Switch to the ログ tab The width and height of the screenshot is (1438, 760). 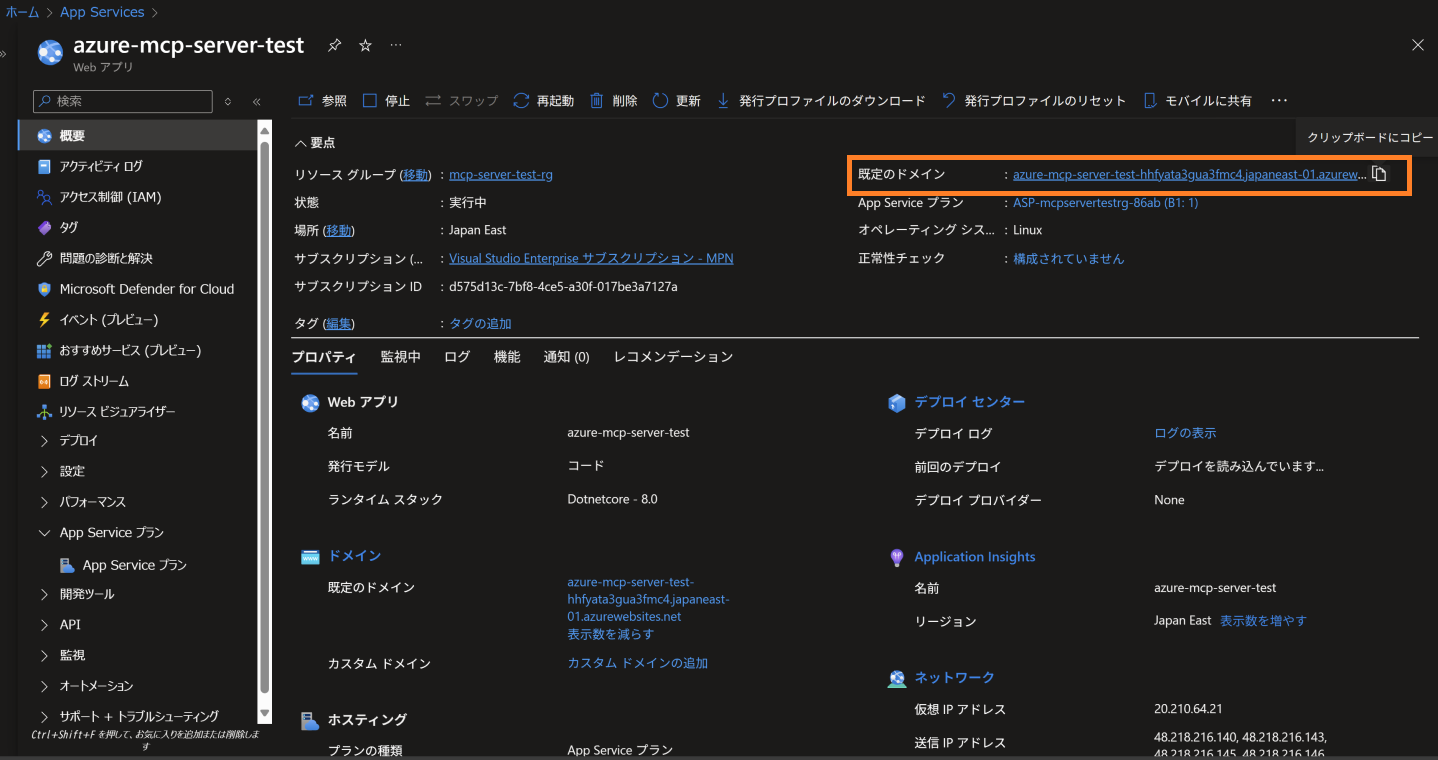pos(457,357)
